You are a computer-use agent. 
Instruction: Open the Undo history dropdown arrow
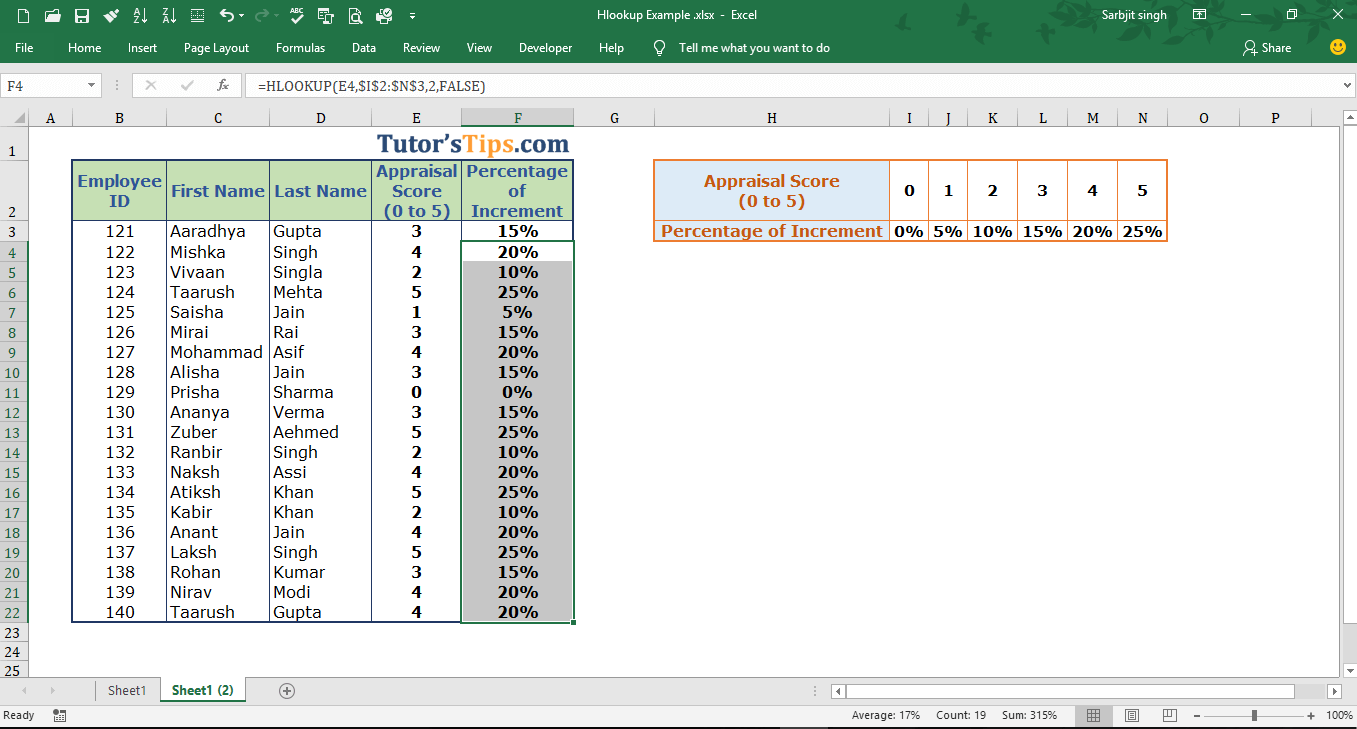[242, 16]
